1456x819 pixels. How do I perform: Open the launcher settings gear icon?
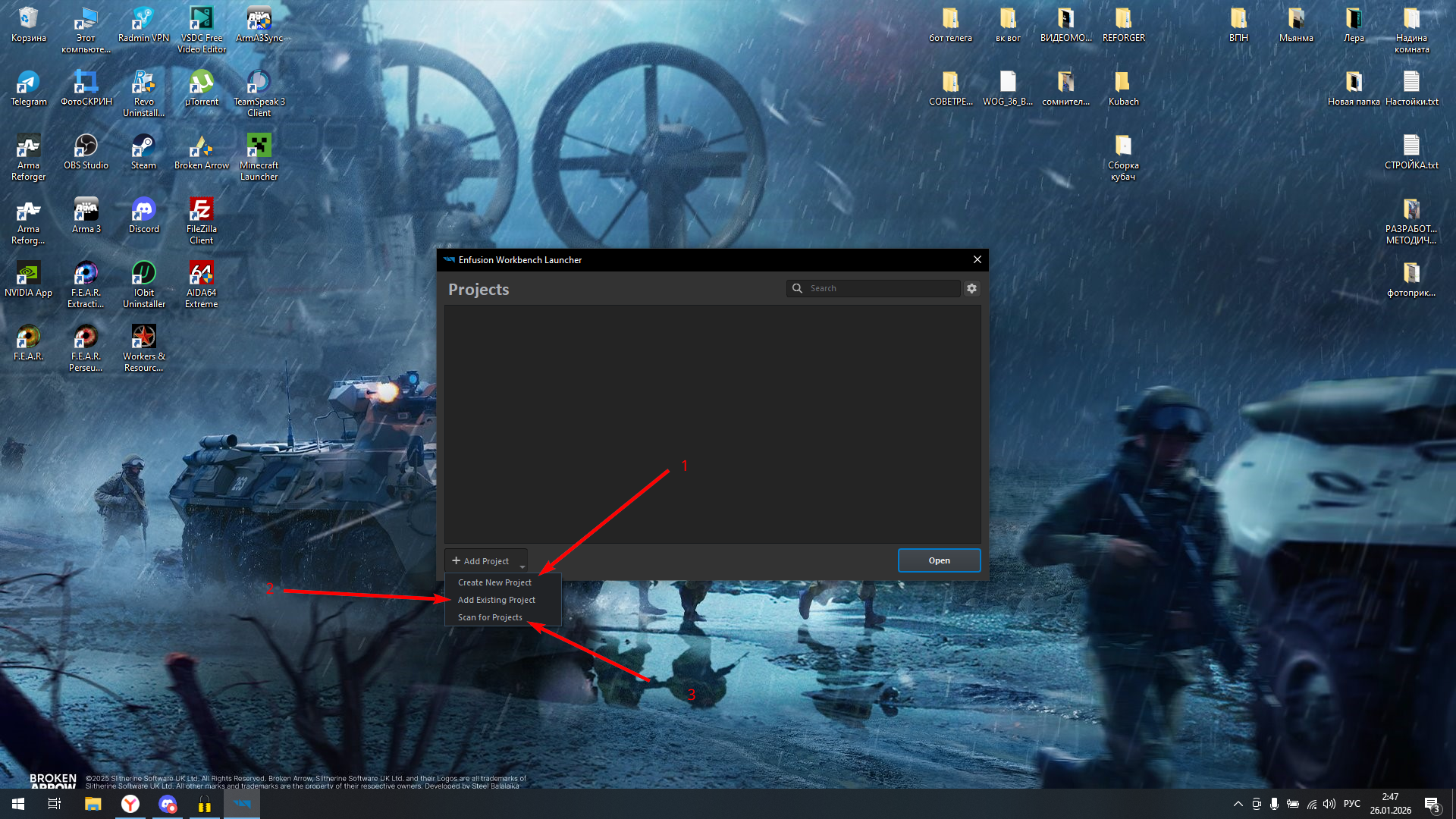click(971, 288)
